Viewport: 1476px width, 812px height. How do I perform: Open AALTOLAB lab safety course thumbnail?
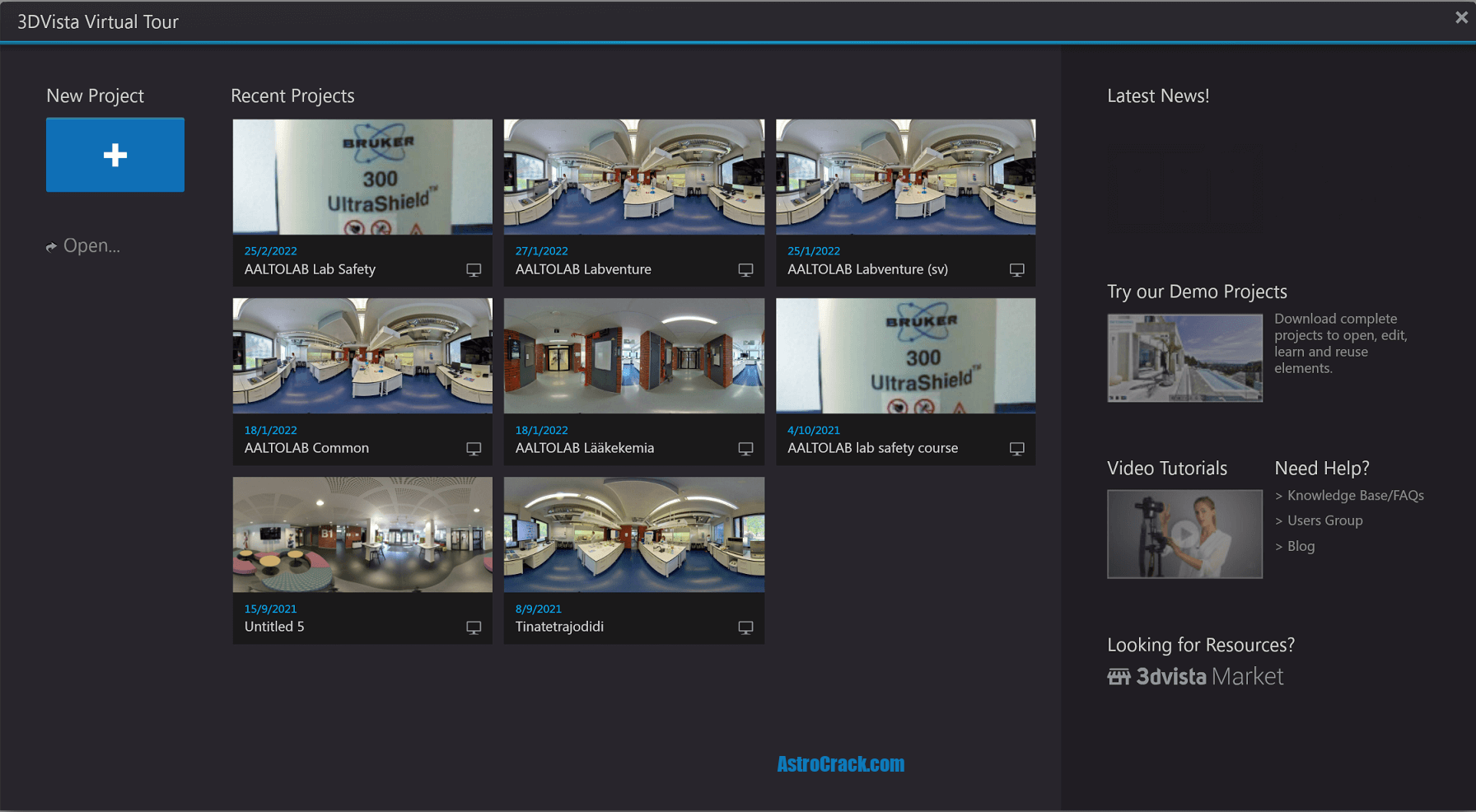[x=906, y=356]
